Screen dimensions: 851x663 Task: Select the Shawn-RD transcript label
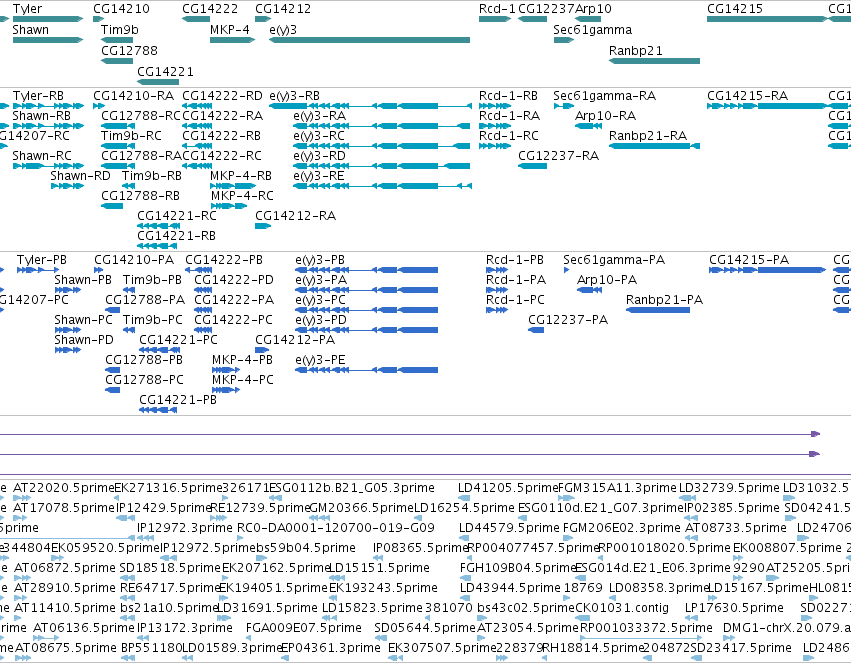pos(80,176)
